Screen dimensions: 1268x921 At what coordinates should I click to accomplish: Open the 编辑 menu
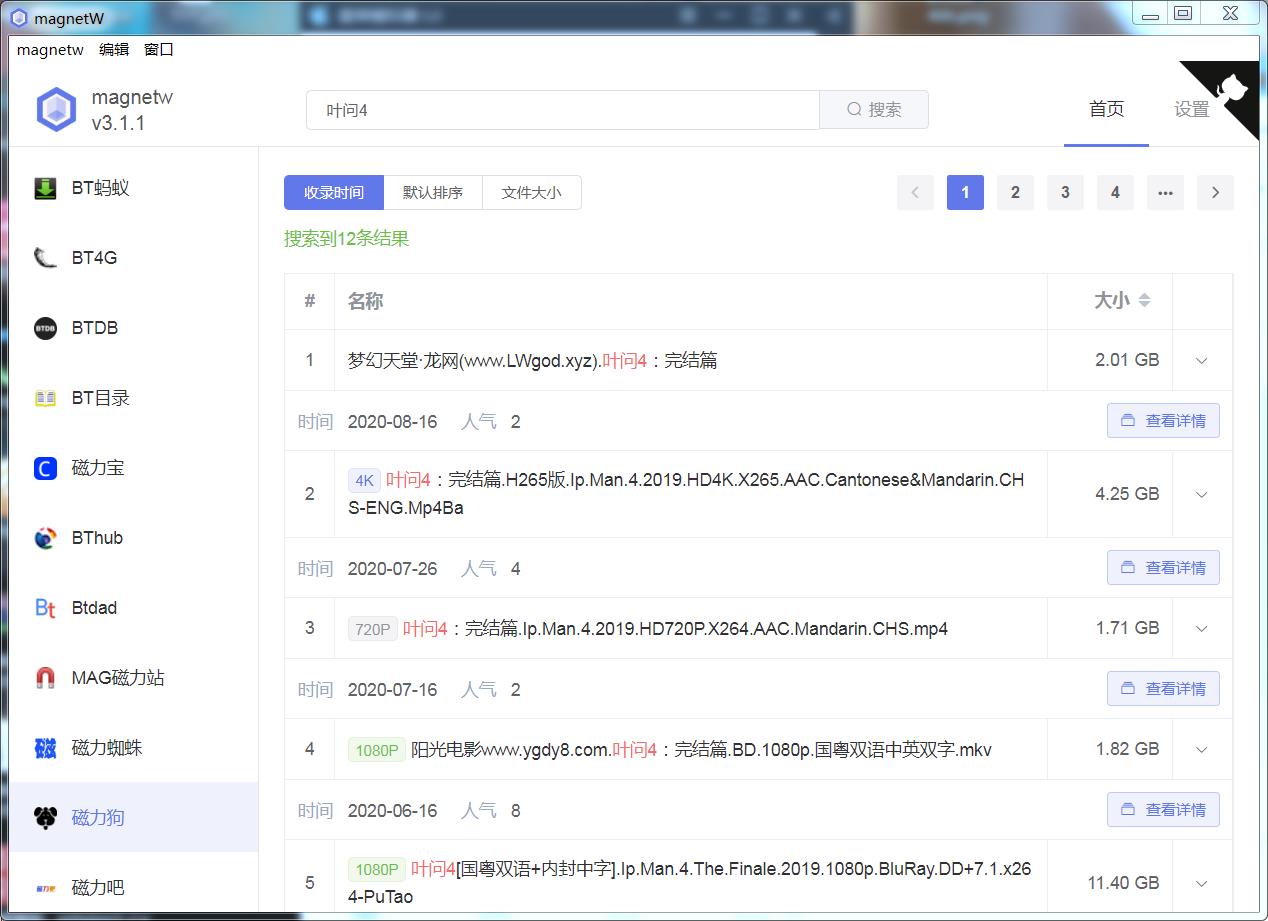coord(114,49)
